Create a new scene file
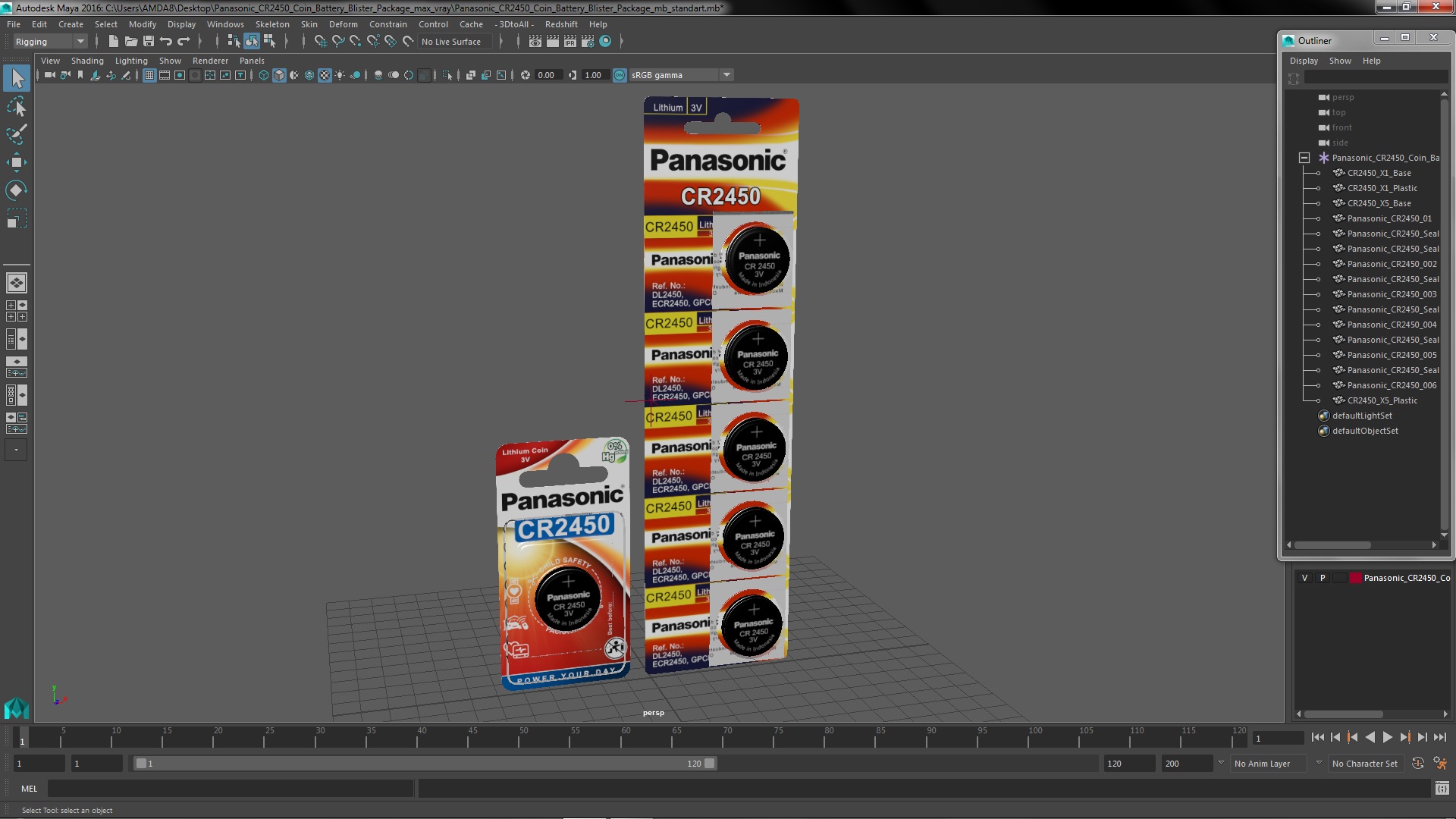1456x819 pixels. [x=114, y=42]
